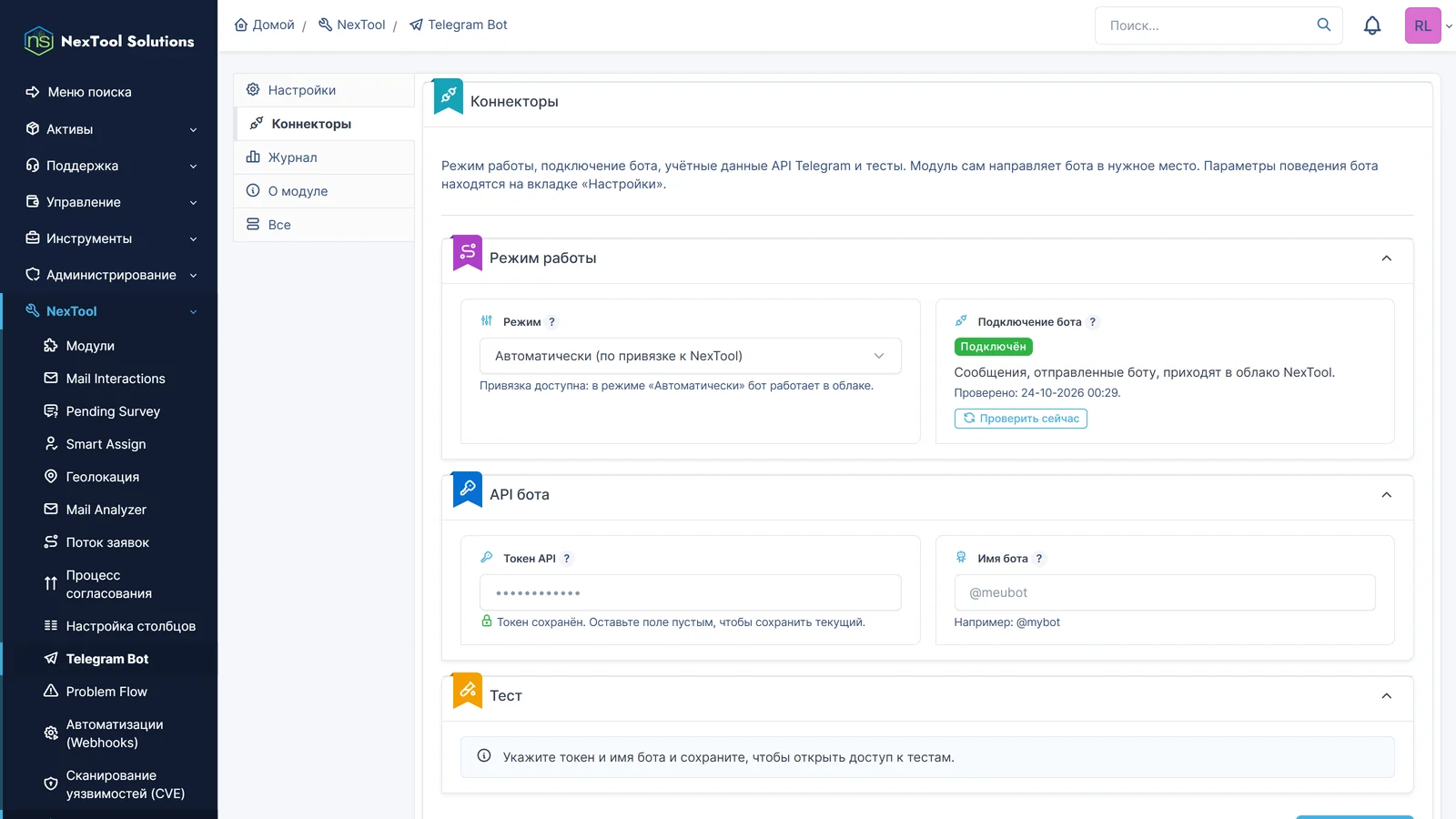Switch to the Все tab
This screenshot has width=1456, height=819.
[324, 225]
